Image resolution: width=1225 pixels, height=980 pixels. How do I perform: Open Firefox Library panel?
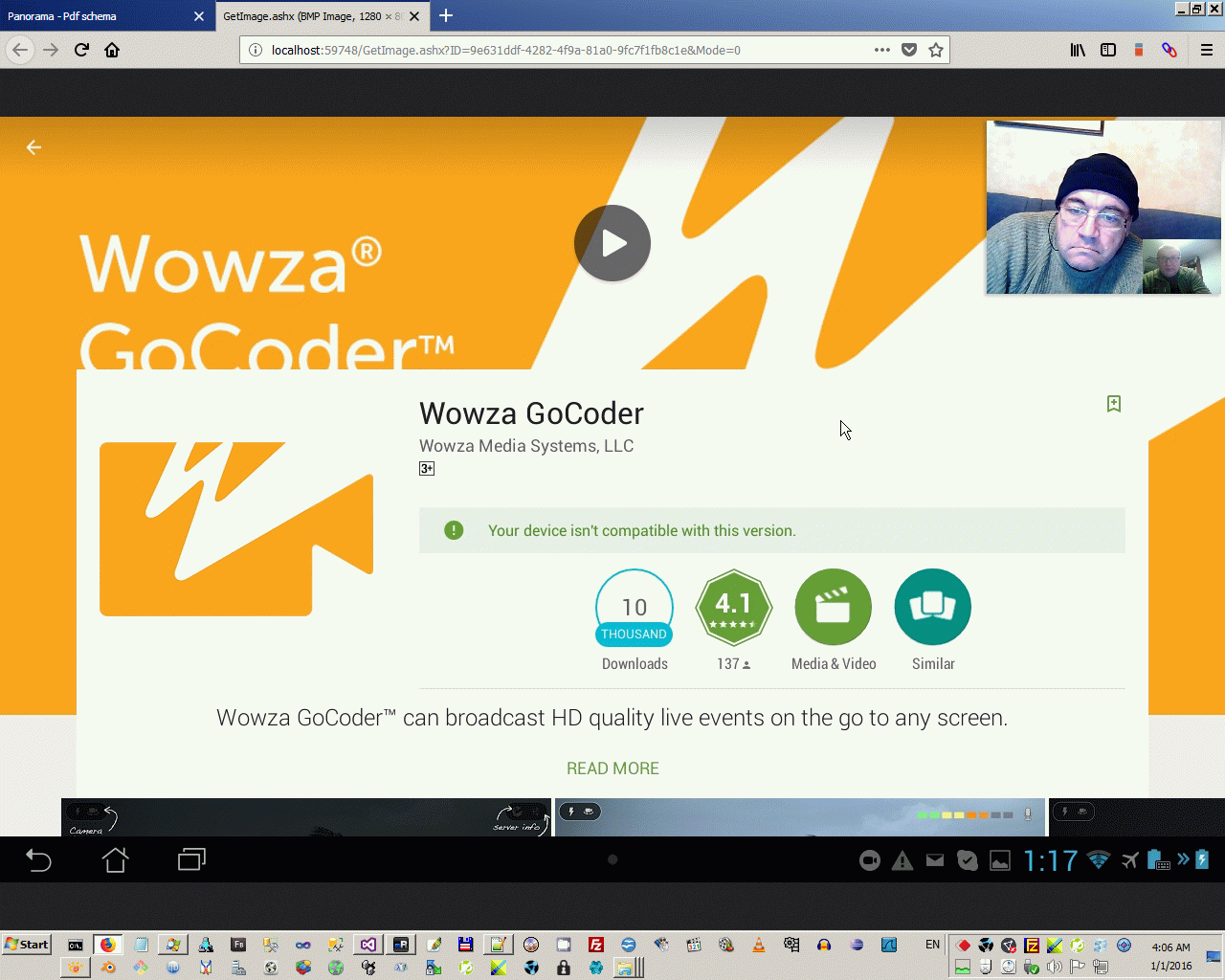[1078, 50]
